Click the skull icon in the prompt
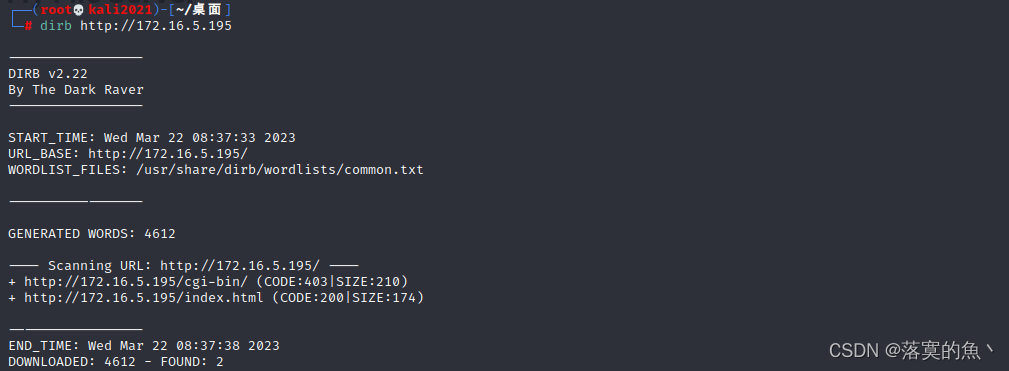Viewport: 1009px width, 371px height. pos(79,10)
